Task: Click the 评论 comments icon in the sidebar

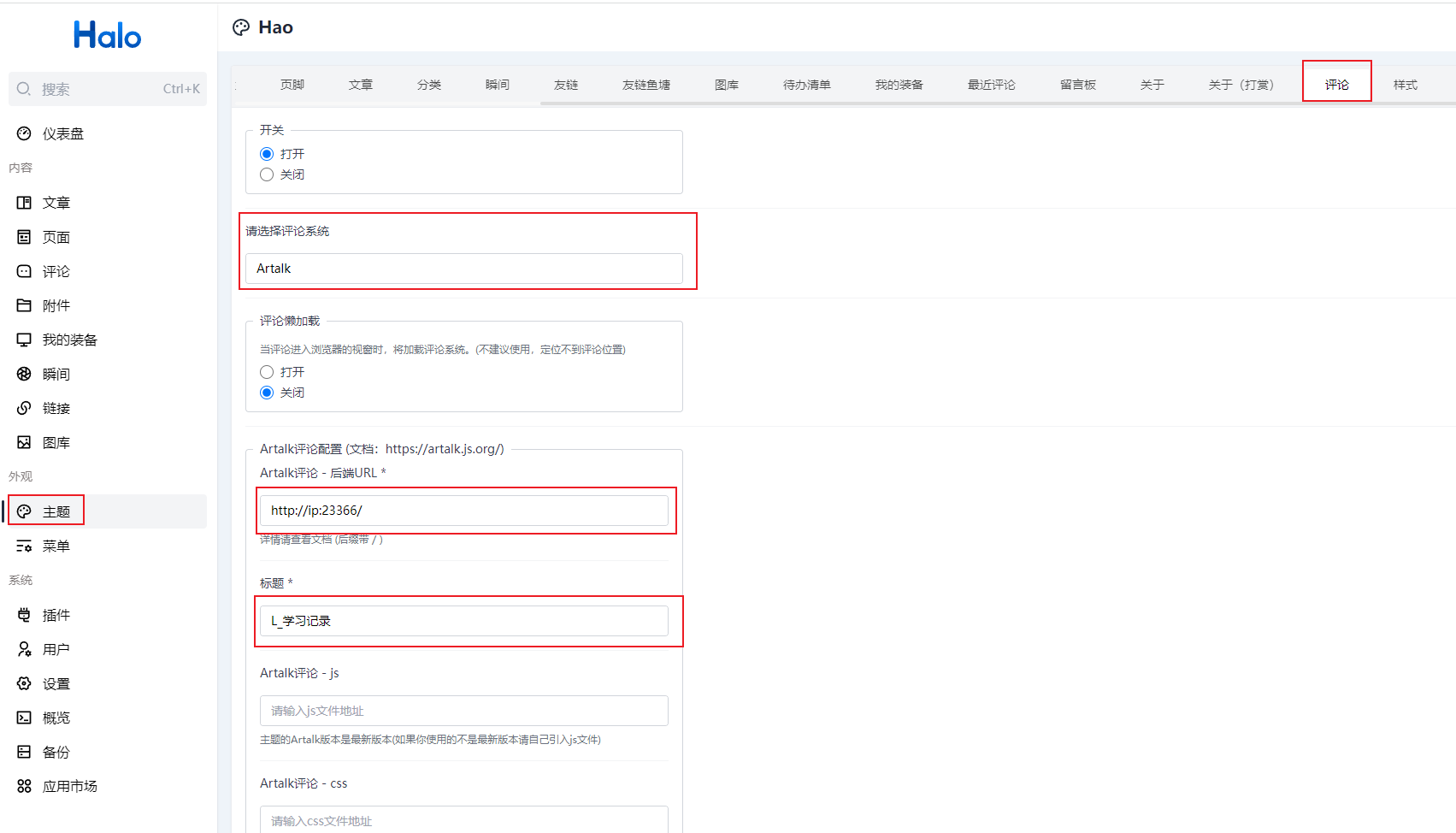Action: [24, 271]
